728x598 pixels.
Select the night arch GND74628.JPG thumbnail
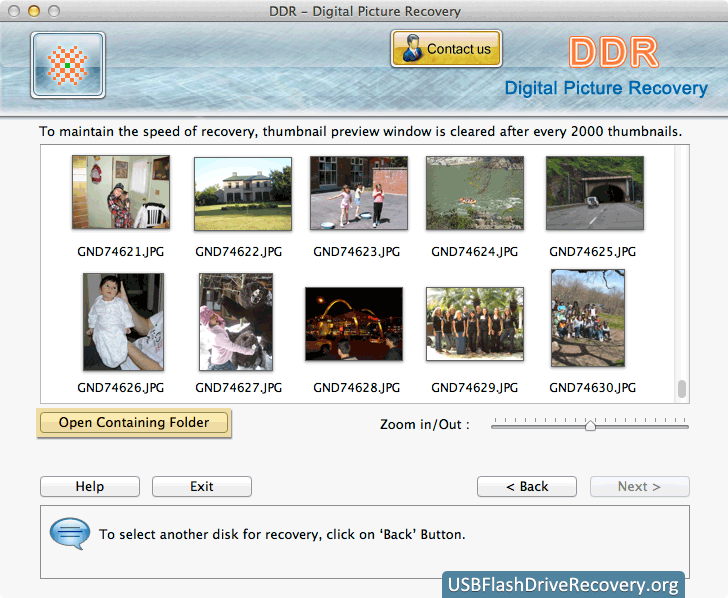coord(354,324)
